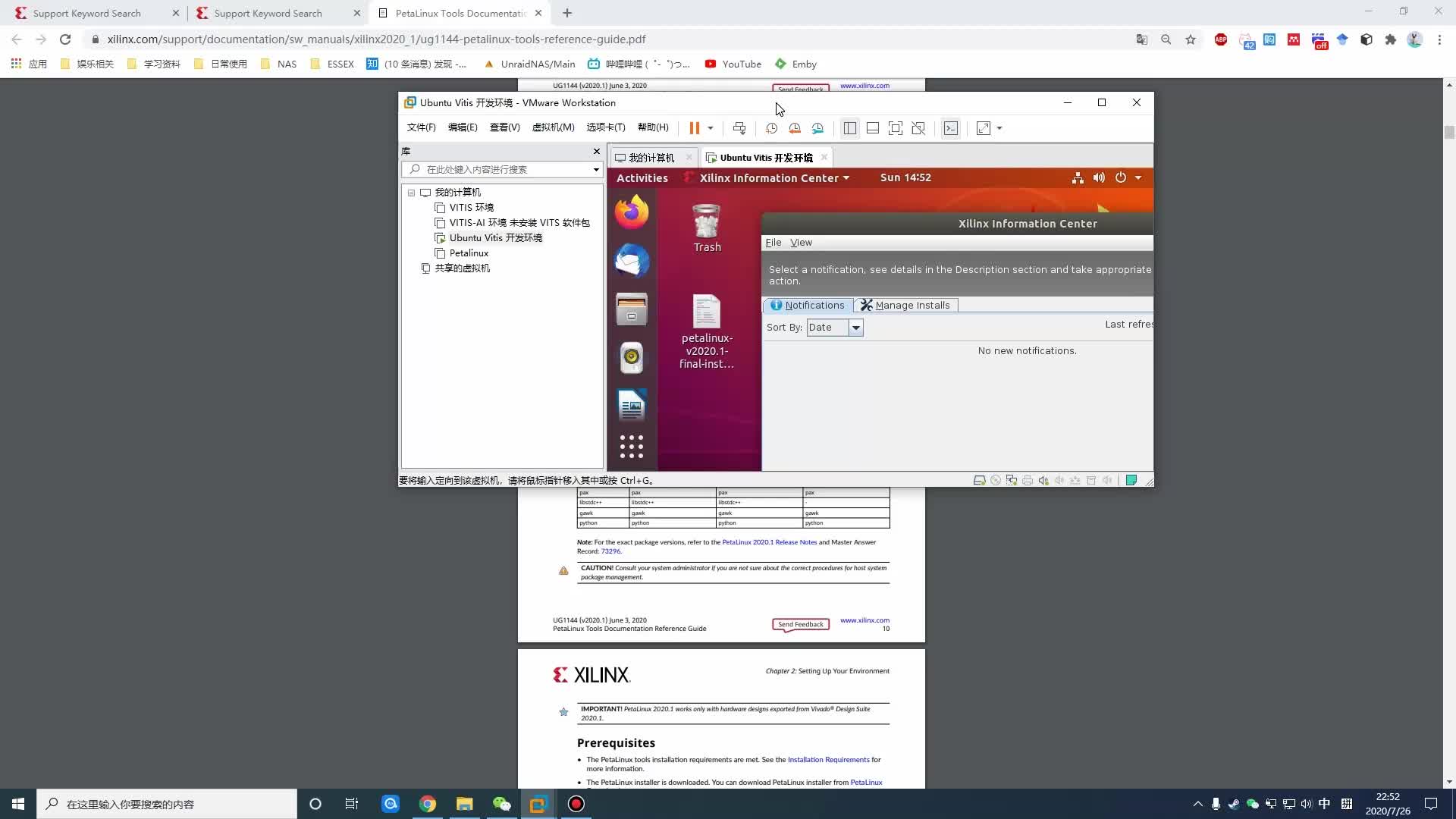Click the Ubuntu volume icon in top bar
This screenshot has height=819, width=1456.
[1099, 178]
